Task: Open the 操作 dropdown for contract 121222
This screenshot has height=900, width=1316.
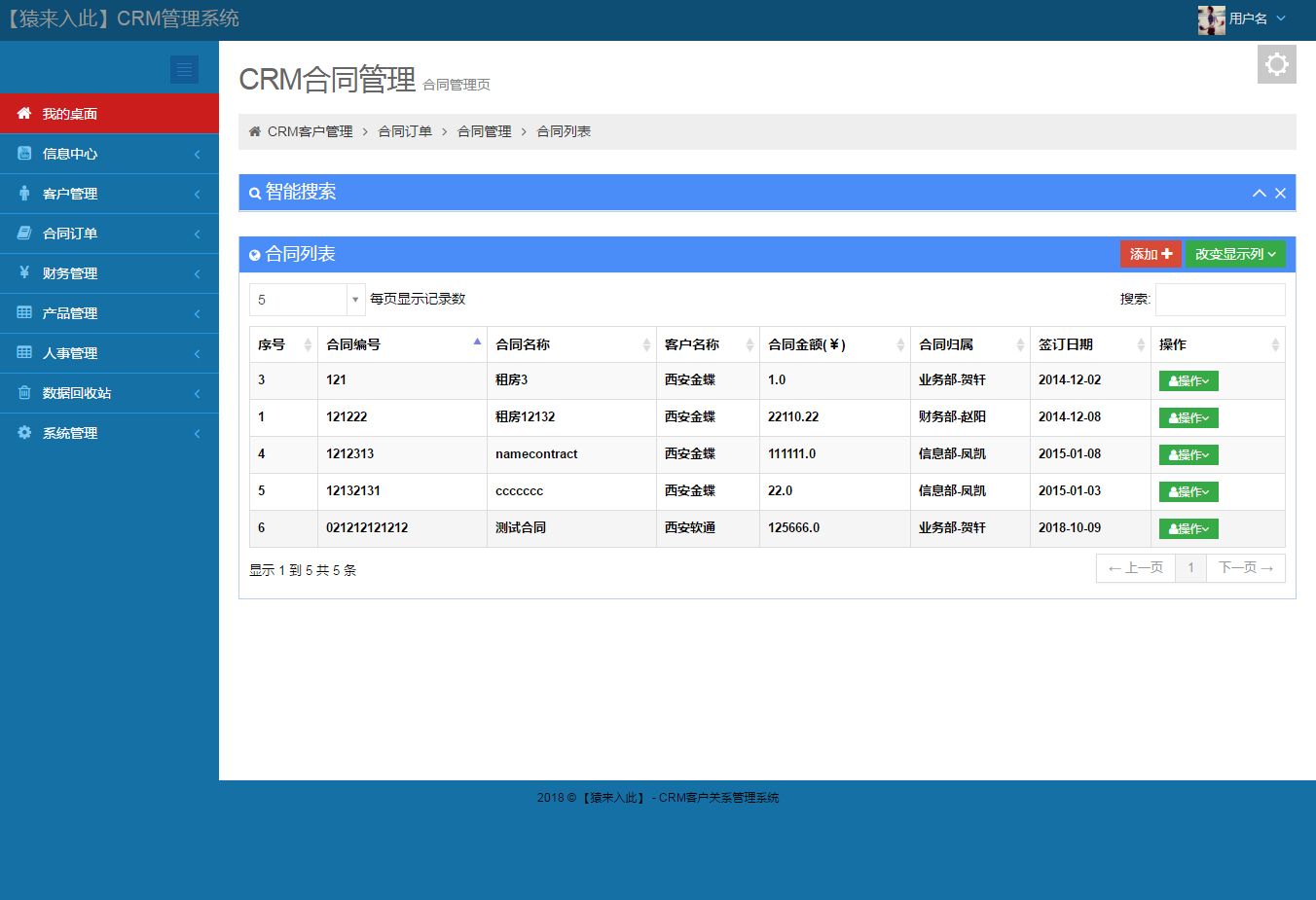Action: (x=1188, y=417)
